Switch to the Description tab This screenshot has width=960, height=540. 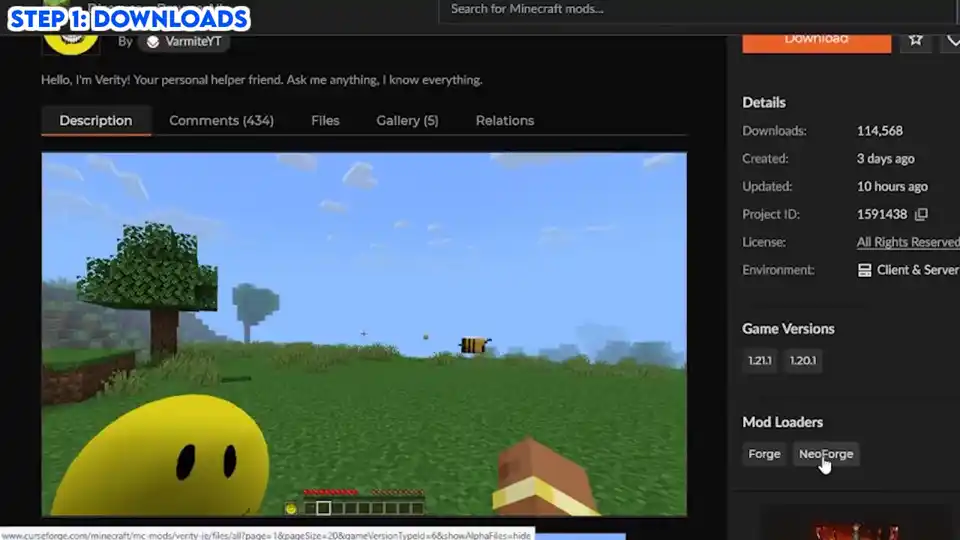[x=96, y=121]
